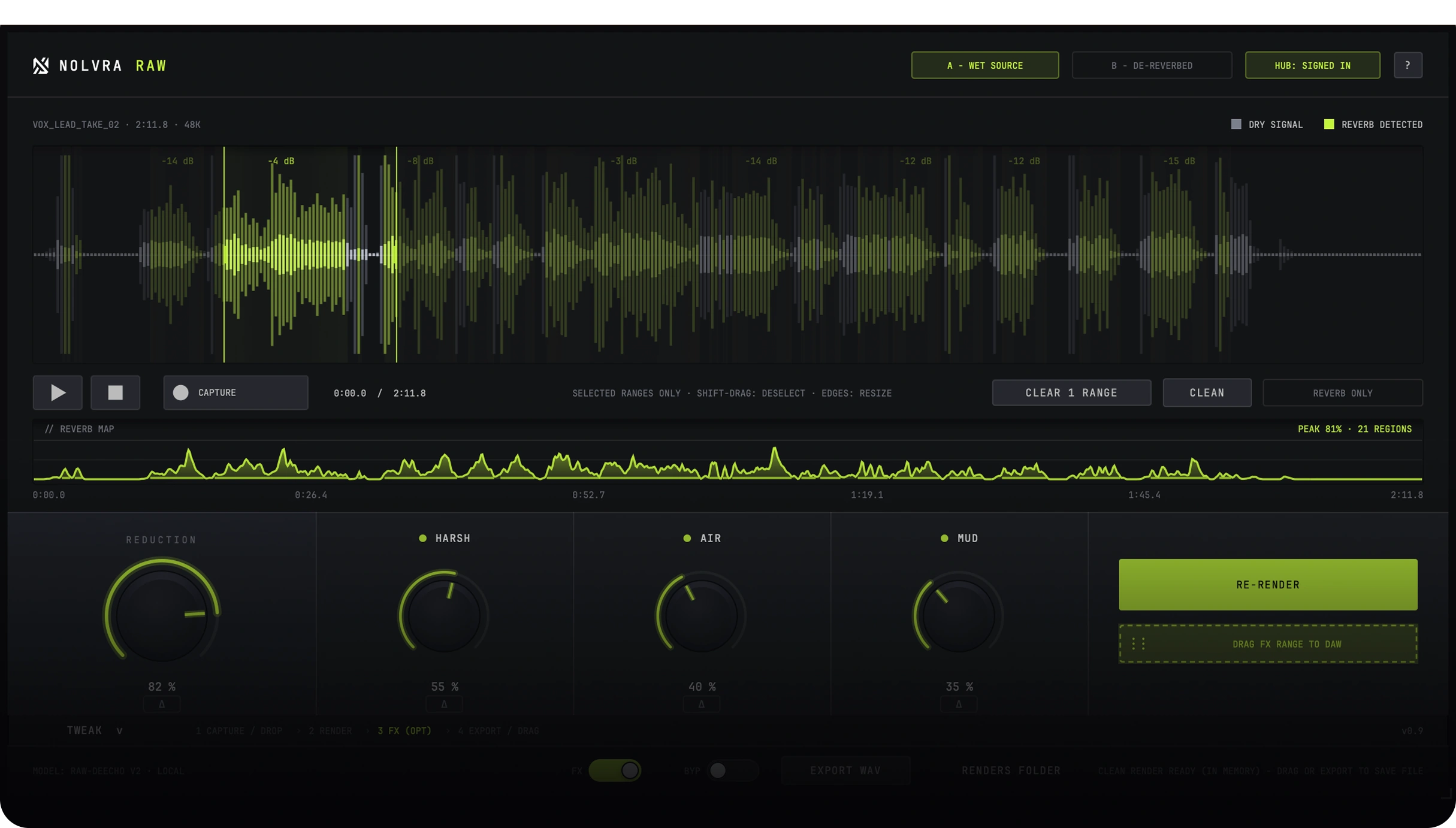The image size is (1456, 828).
Task: Click the 0:00.0 / 2:11.8 time display
Action: coord(379,393)
